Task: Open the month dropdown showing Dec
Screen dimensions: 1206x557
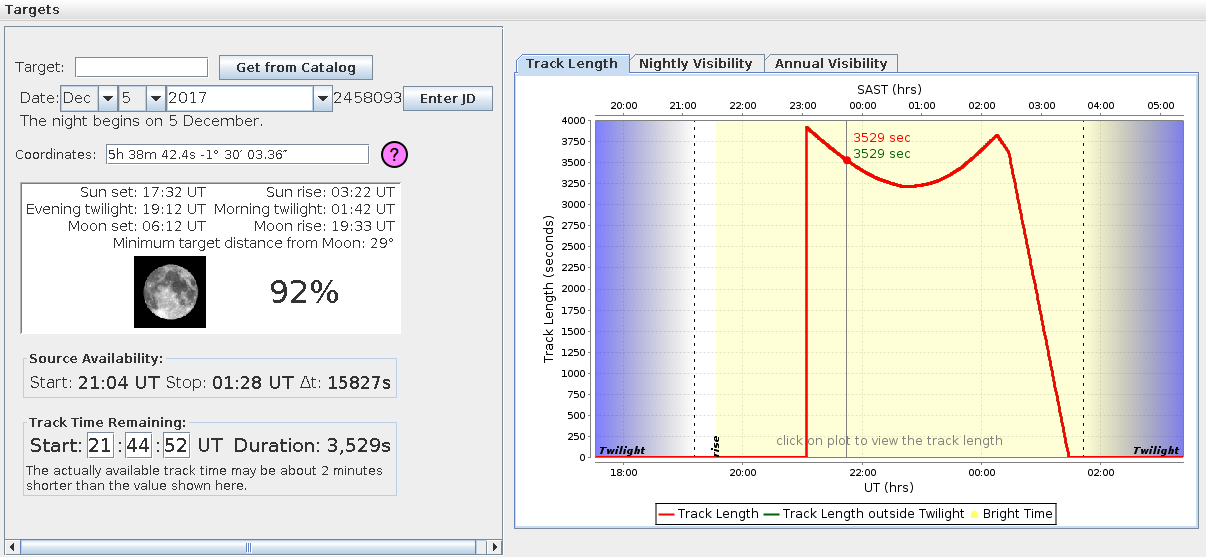Action: 107,98
